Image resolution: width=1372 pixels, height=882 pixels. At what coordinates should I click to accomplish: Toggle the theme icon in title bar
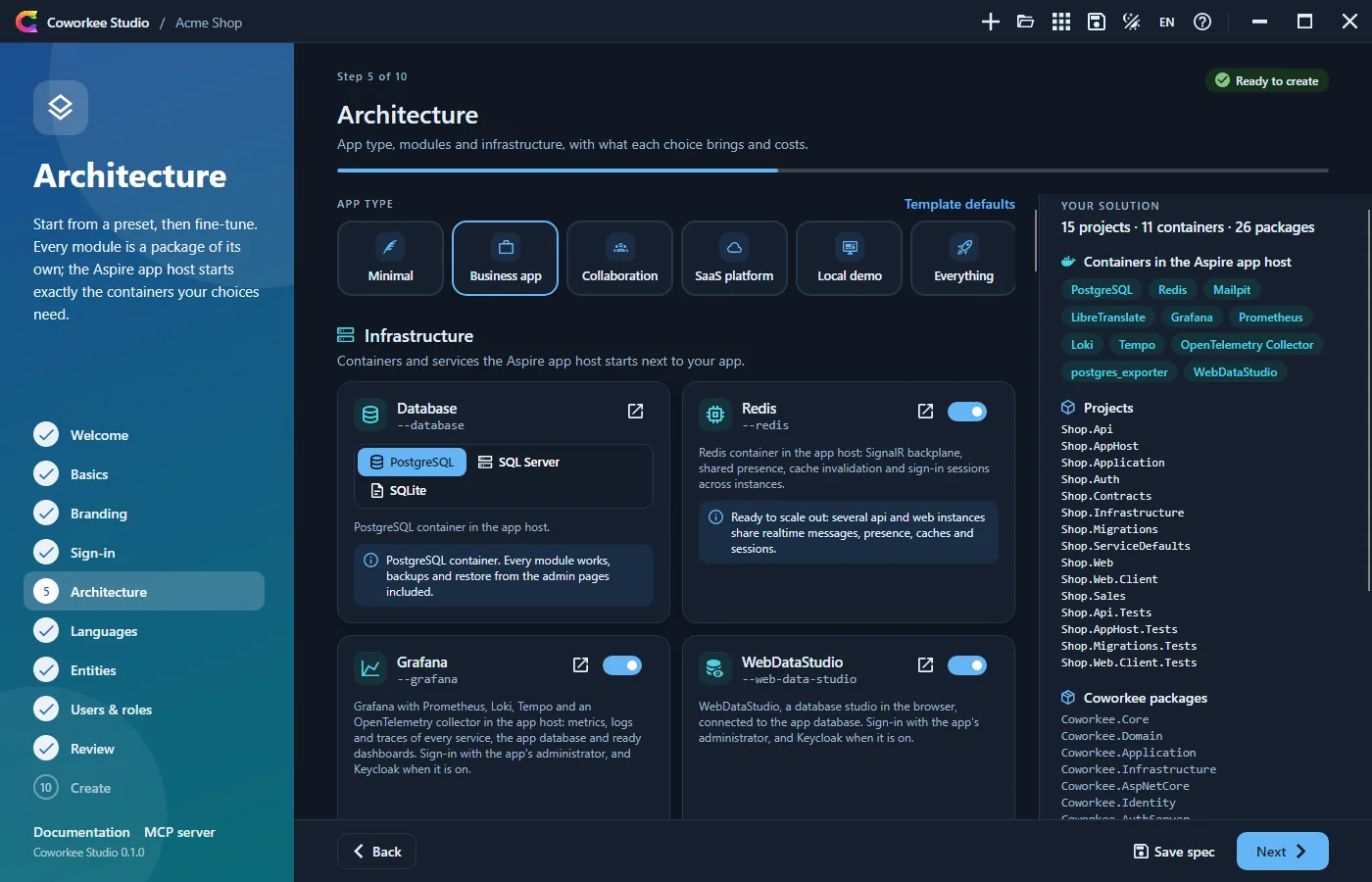1132,22
